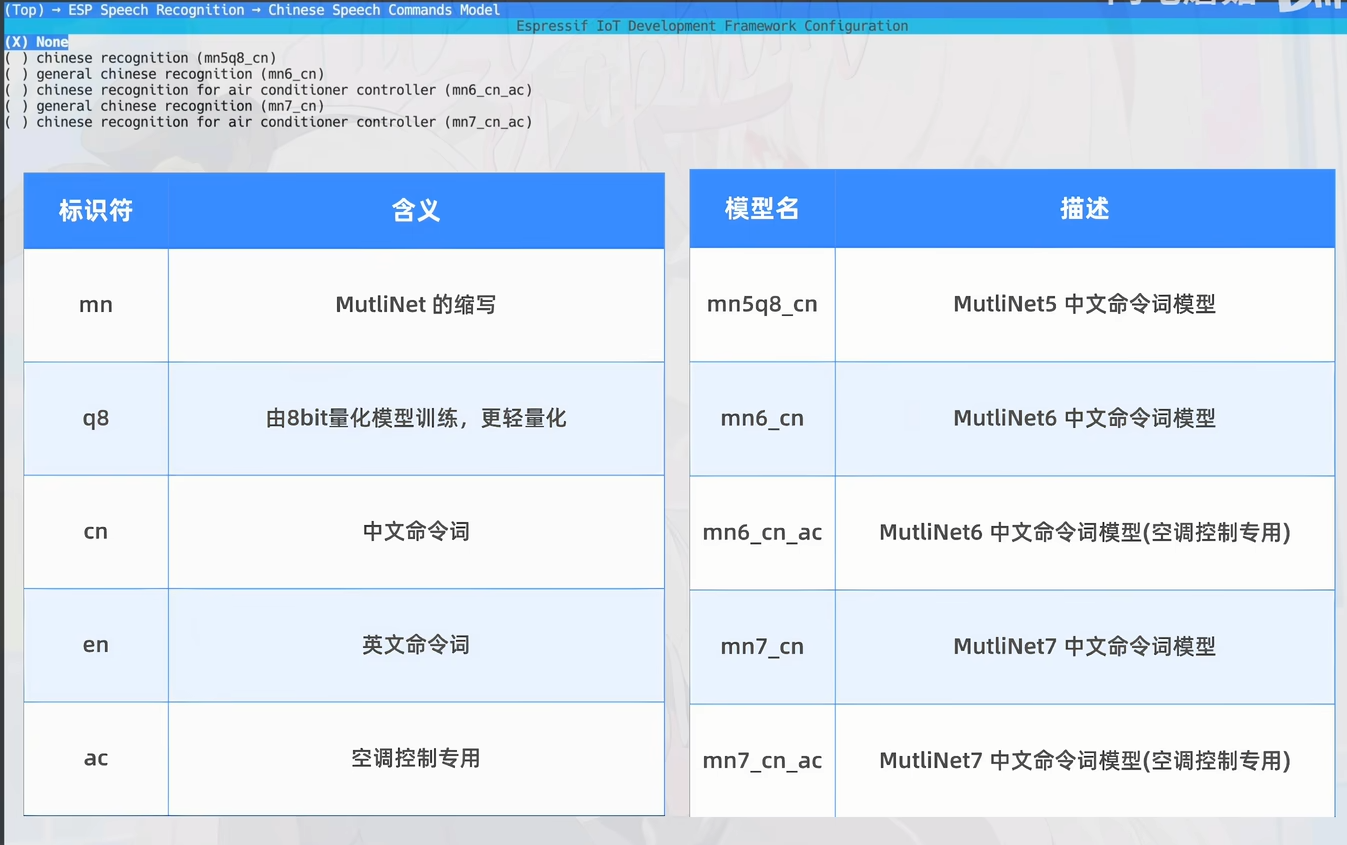
Task: Click the mn7_cn model name cell
Action: point(762,647)
